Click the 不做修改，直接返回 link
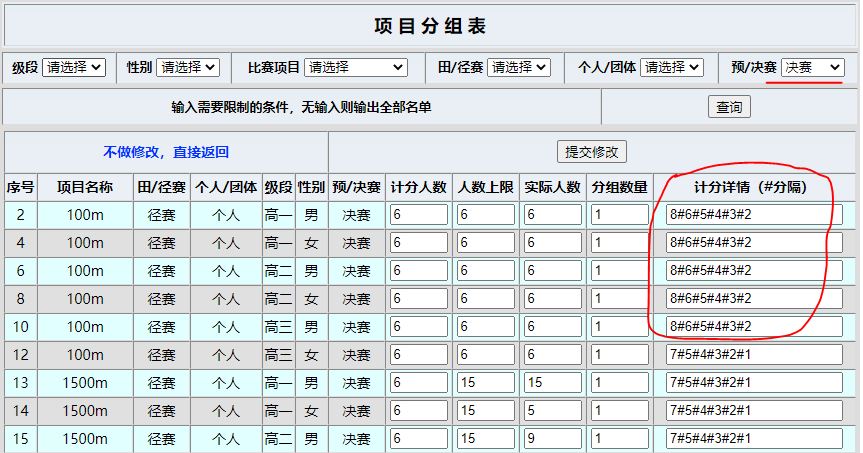The height and width of the screenshot is (453, 863). point(166,153)
